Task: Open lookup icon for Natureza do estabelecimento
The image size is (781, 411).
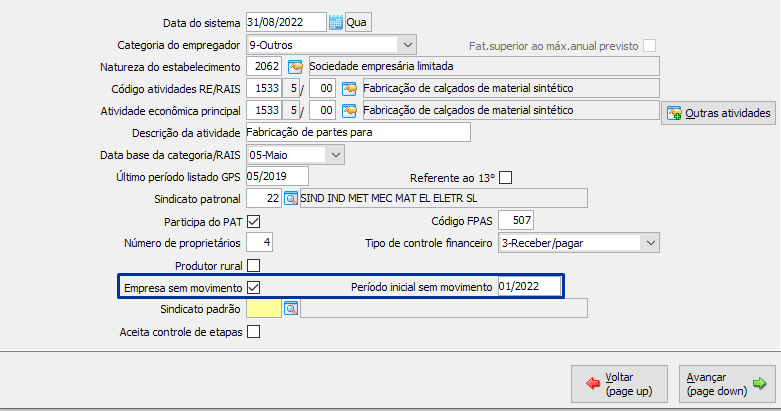Action: (x=295, y=66)
